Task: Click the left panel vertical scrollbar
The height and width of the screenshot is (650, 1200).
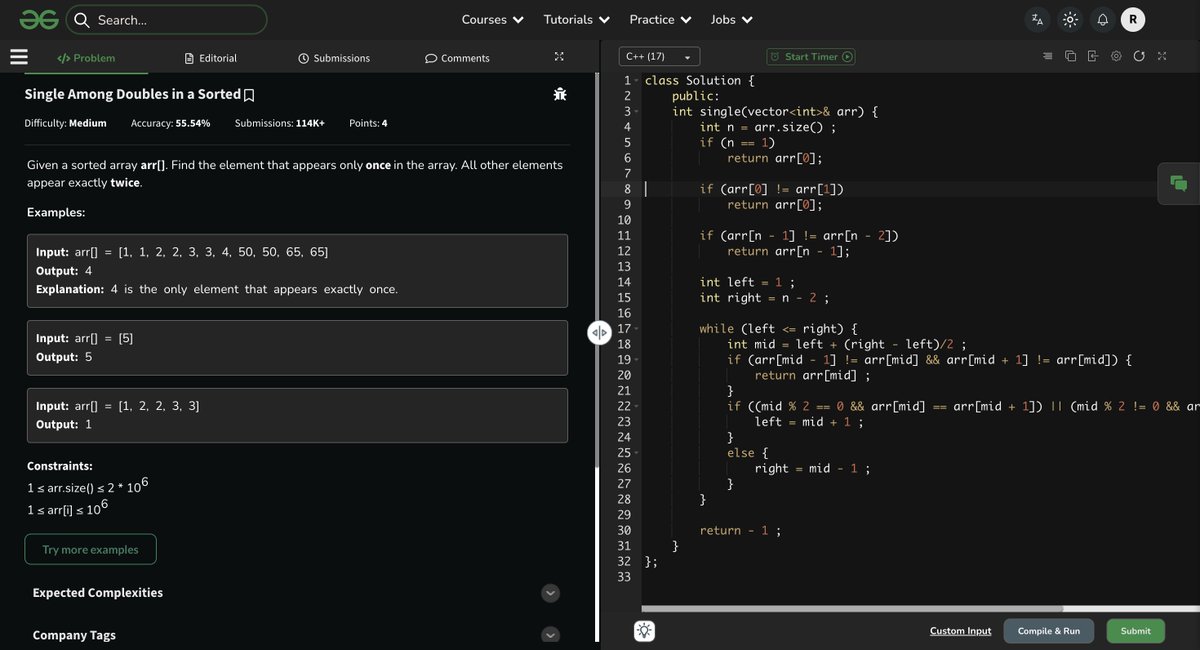Action: click(x=596, y=270)
